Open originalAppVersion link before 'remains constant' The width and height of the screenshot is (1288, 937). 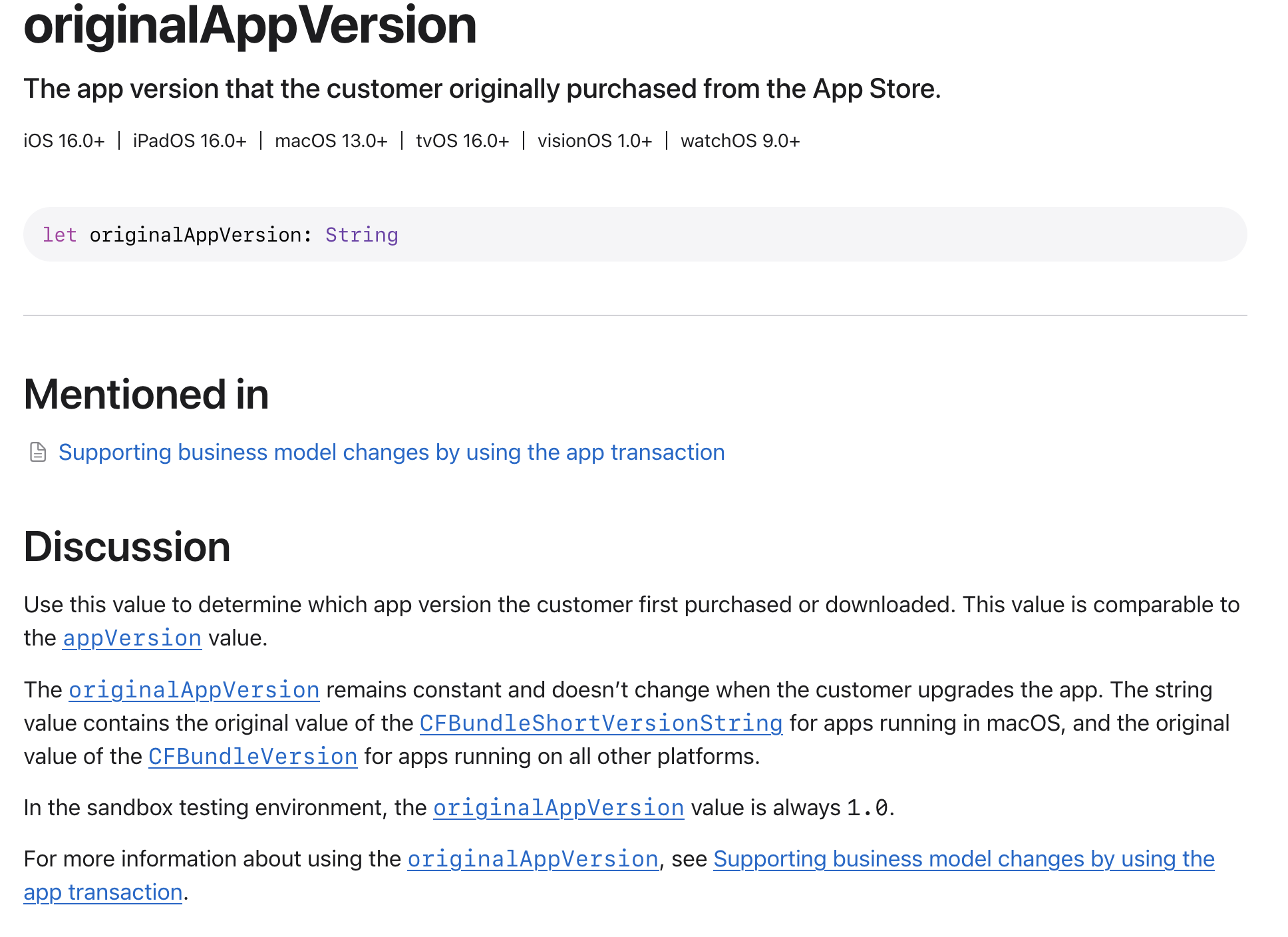(194, 690)
